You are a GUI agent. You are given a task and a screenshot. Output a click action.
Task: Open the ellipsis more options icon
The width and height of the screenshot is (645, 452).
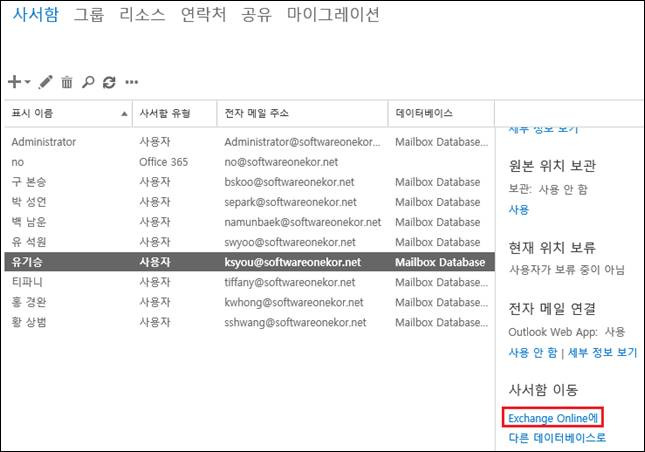pyautogui.click(x=132, y=82)
